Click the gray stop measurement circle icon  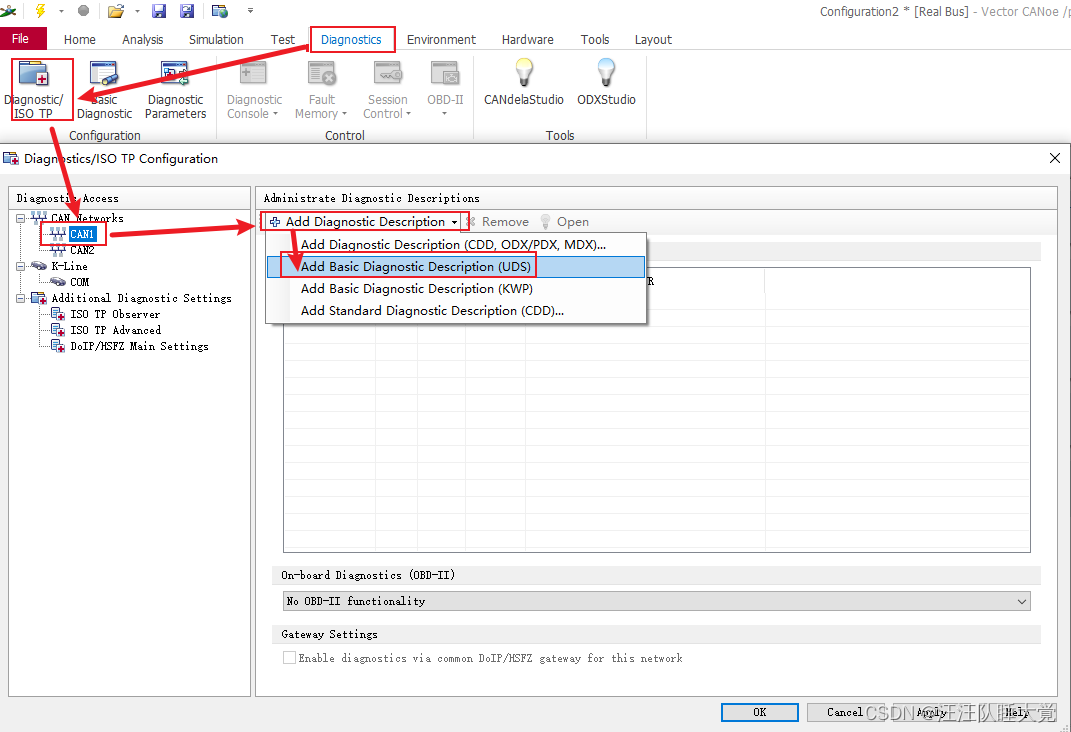click(83, 11)
